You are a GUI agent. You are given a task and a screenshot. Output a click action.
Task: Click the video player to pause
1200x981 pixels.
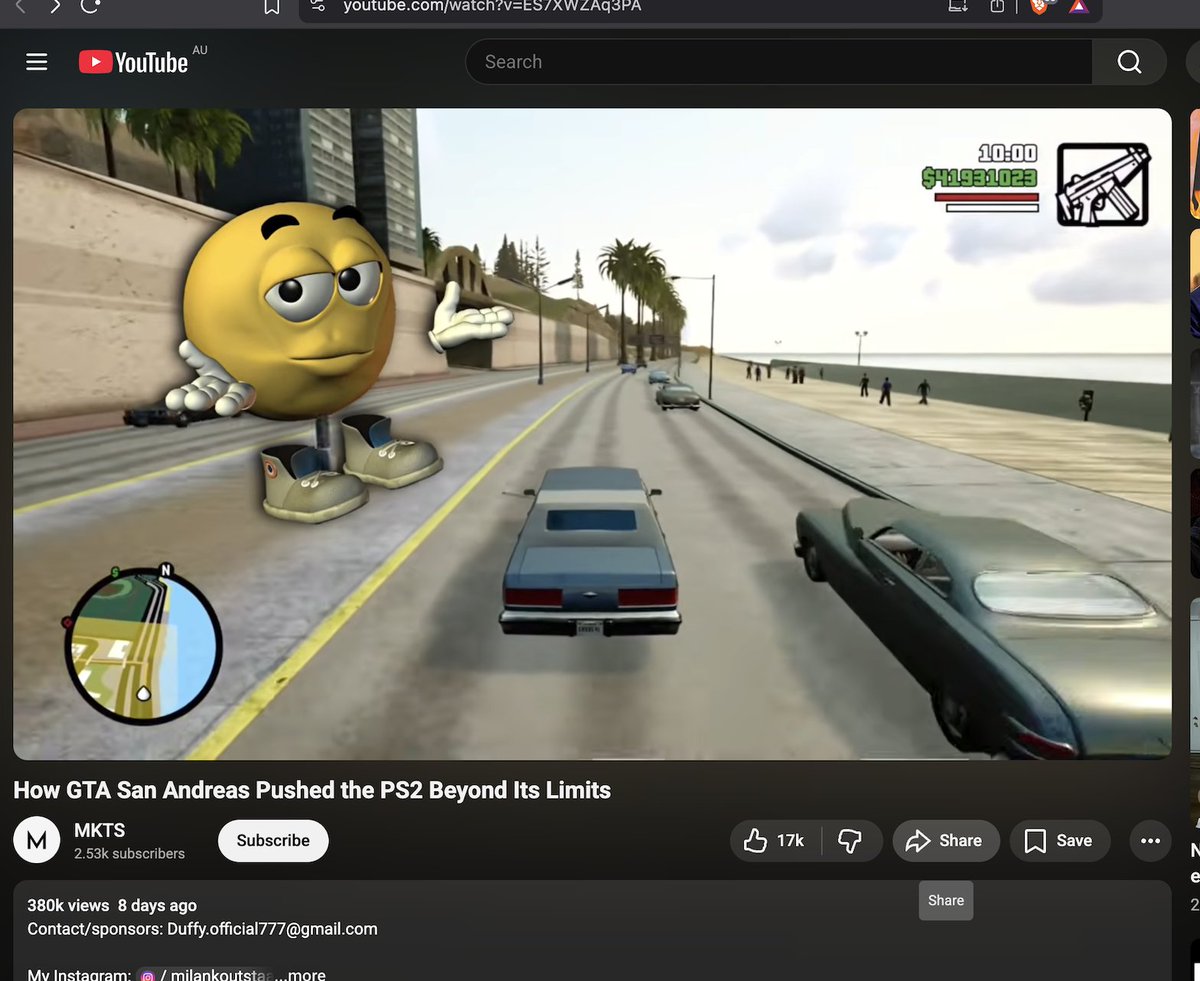592,434
